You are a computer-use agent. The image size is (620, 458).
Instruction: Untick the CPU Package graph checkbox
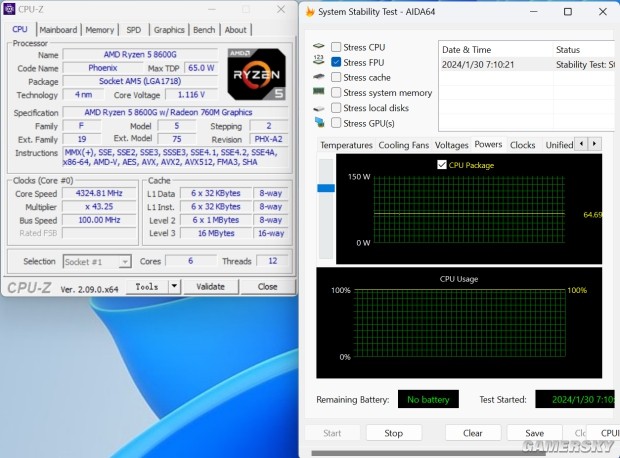click(x=442, y=165)
